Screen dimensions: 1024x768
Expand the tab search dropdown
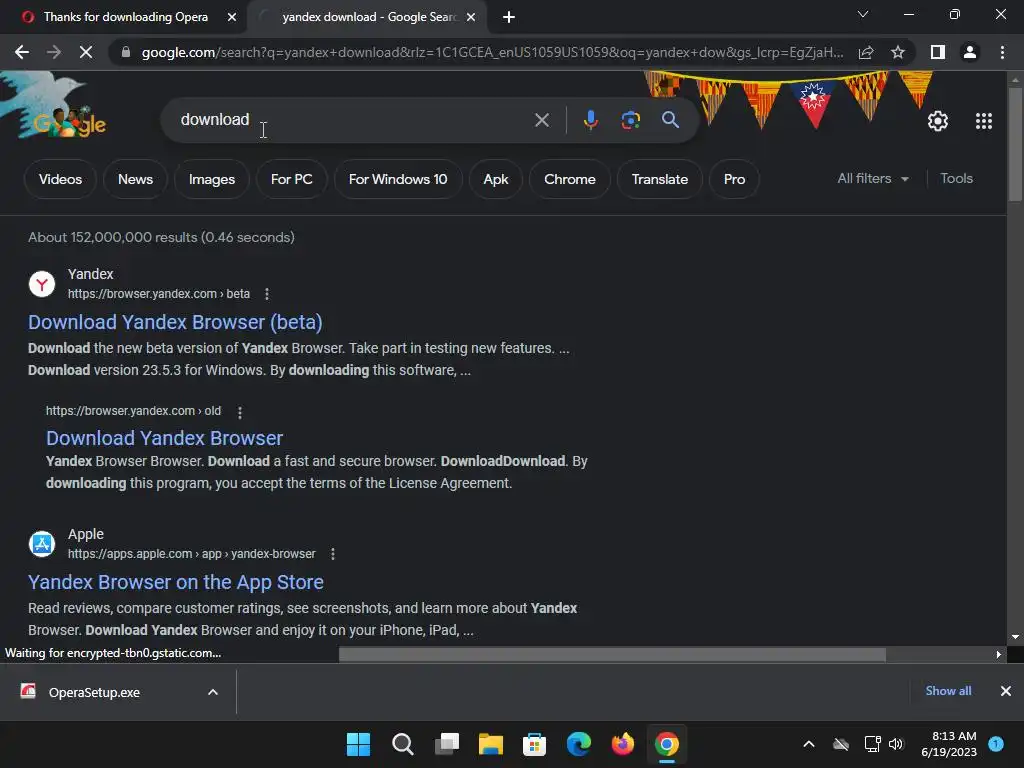tap(863, 14)
